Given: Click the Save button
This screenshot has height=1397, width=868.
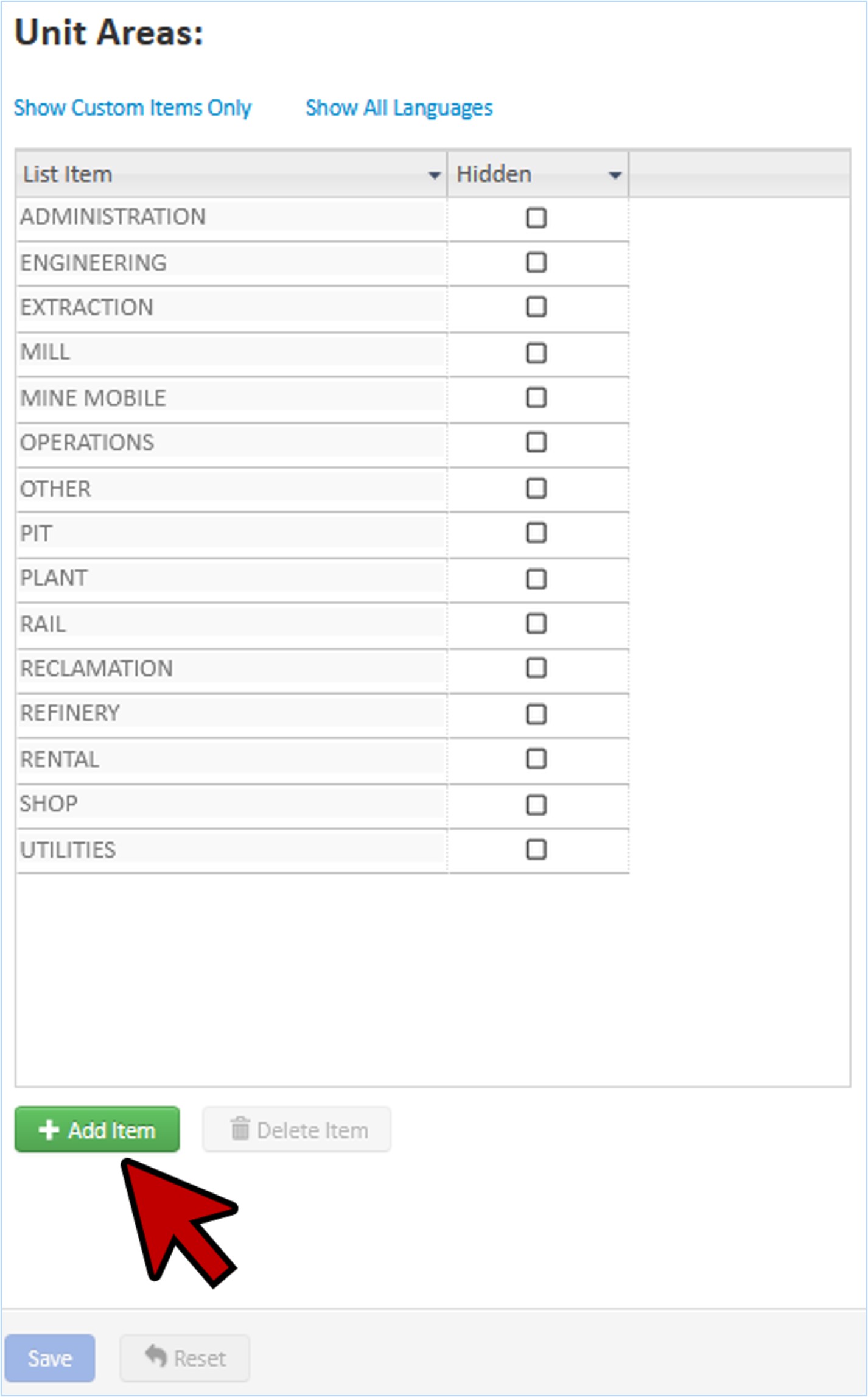Looking at the screenshot, I should click(50, 1358).
